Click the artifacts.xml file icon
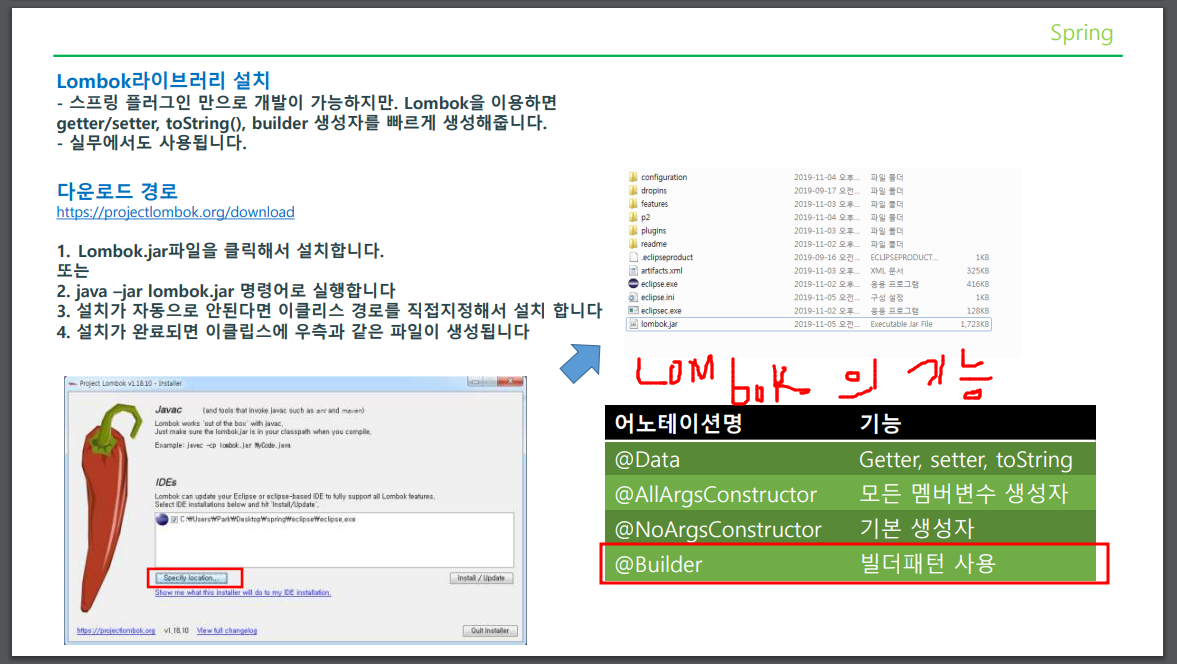The width and height of the screenshot is (1177, 664). tap(633, 271)
